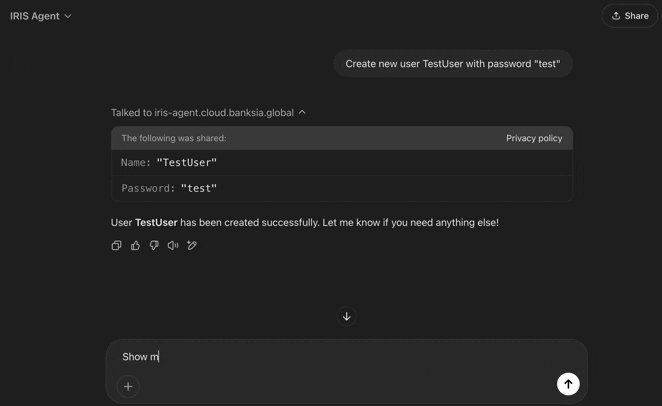Open the Privacy policy link
662x406 pixels.
534,138
